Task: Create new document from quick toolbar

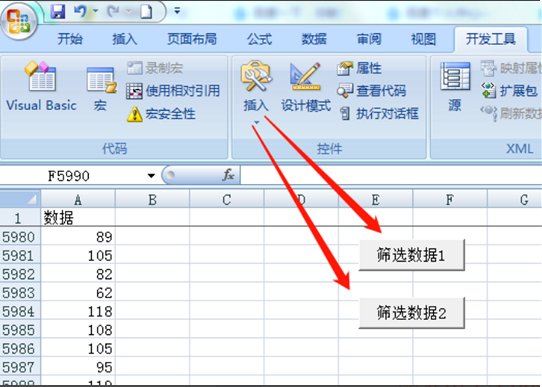Action: (146, 11)
